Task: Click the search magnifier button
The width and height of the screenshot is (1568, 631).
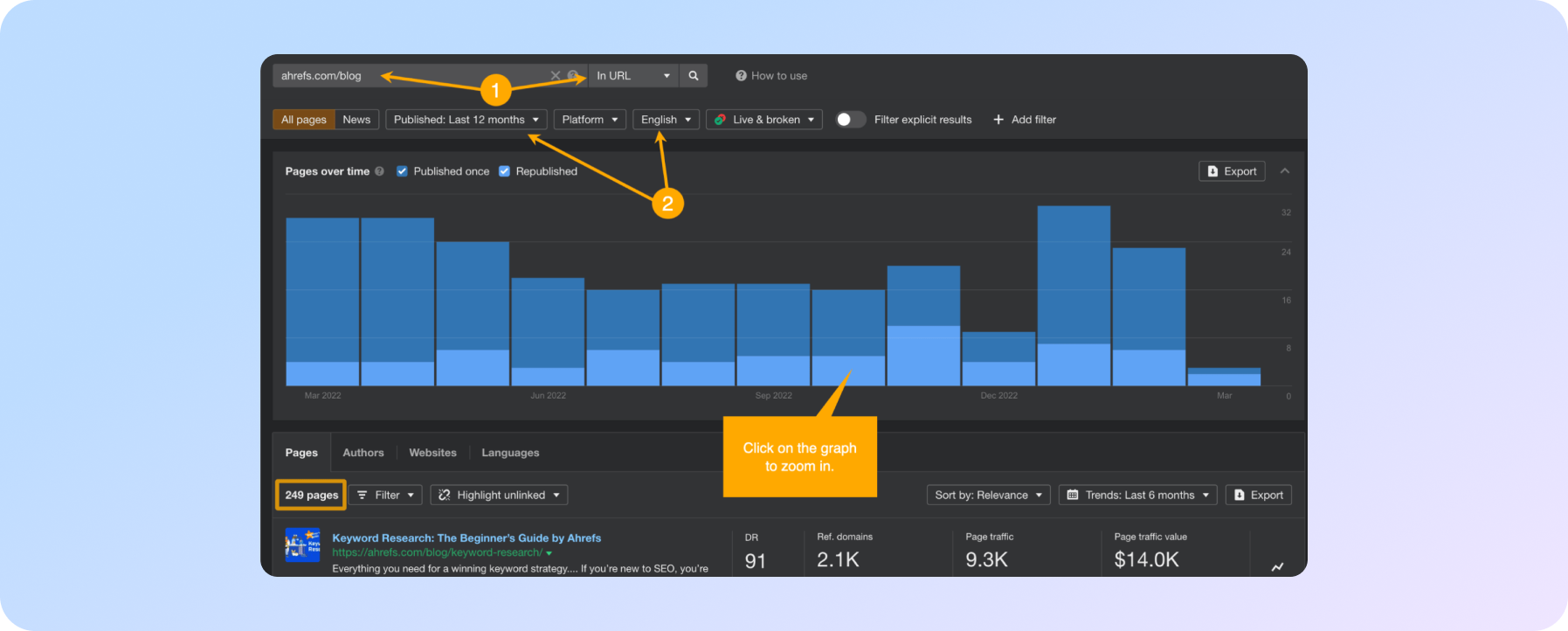Action: tap(694, 76)
